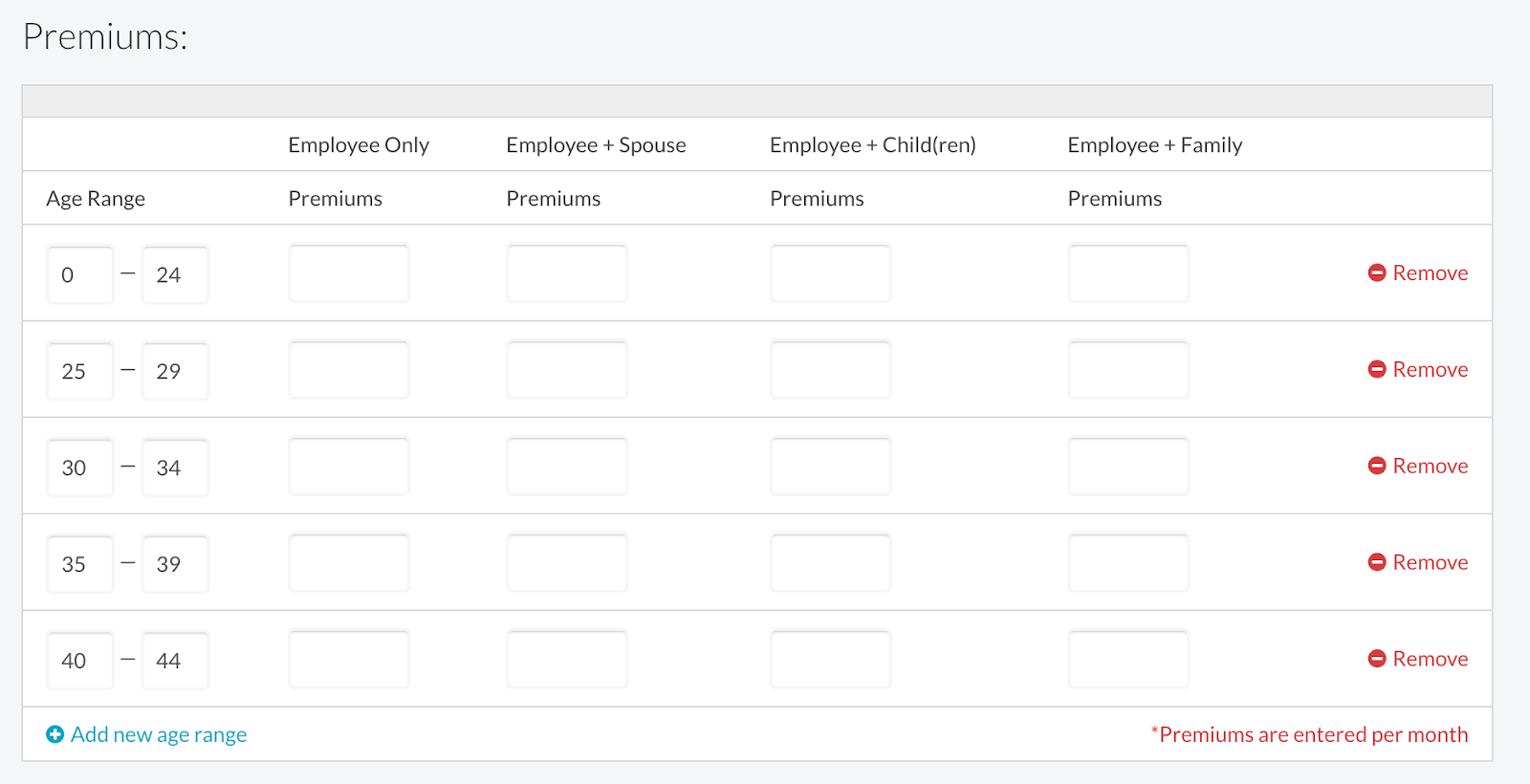Click the red minus icon for 40–44 row

pos(1377,659)
